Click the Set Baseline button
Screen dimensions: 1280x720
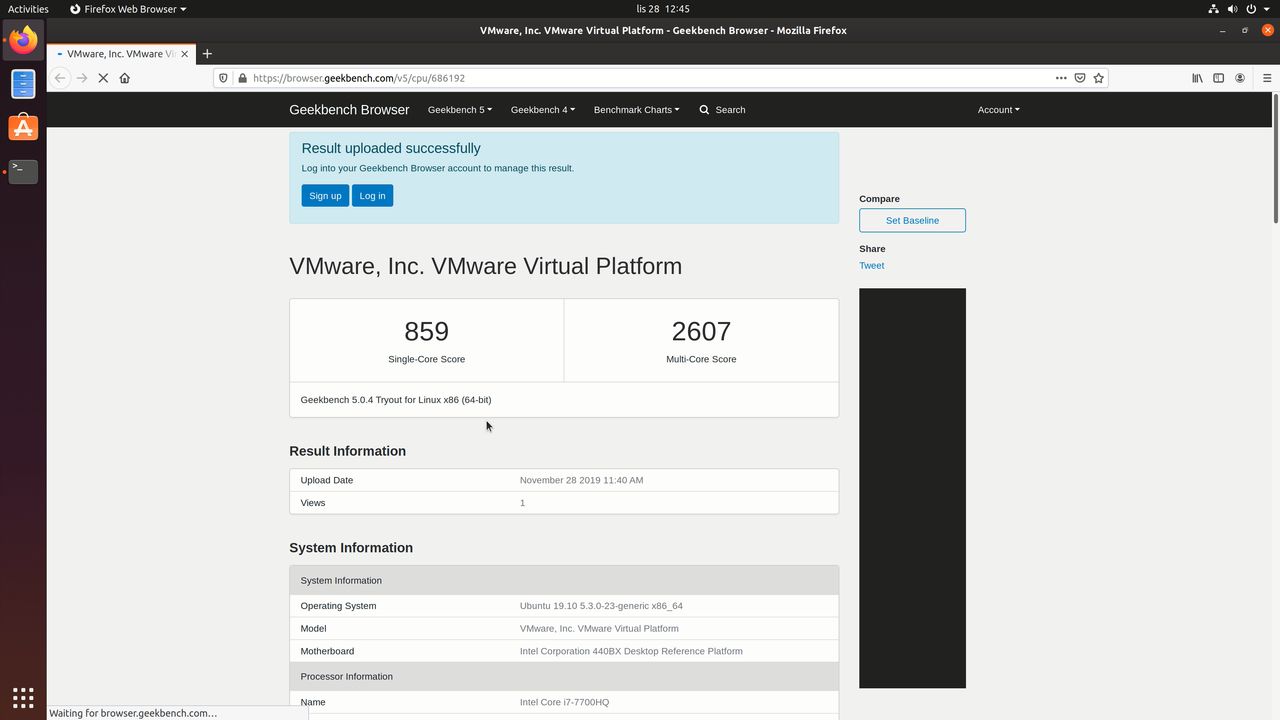pos(912,220)
